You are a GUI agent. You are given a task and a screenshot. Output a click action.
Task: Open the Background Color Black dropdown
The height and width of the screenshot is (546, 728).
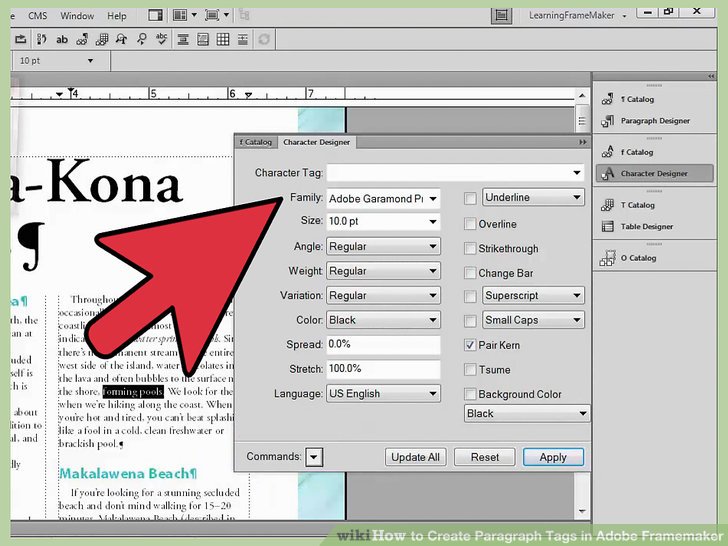coord(582,413)
